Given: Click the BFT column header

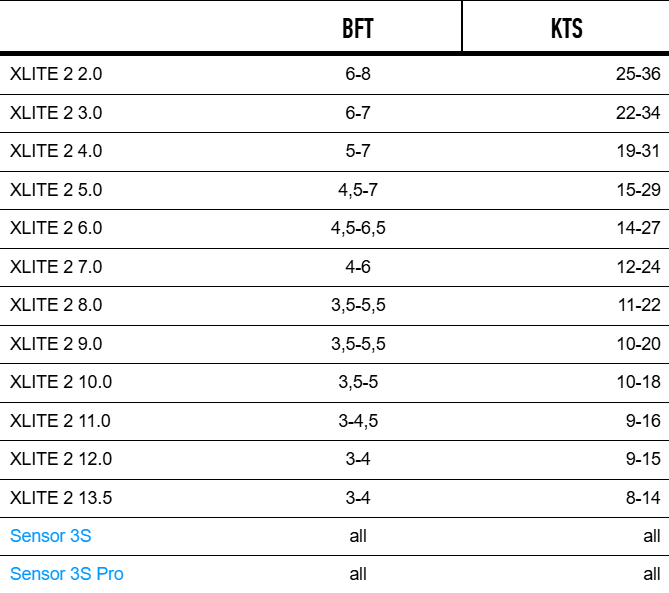Looking at the screenshot, I should point(357,28).
